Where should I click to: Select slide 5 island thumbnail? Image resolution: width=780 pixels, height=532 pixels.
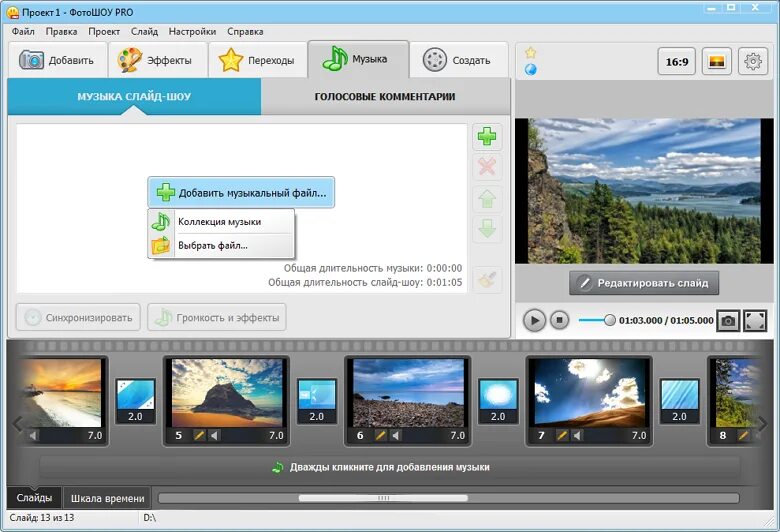point(227,393)
